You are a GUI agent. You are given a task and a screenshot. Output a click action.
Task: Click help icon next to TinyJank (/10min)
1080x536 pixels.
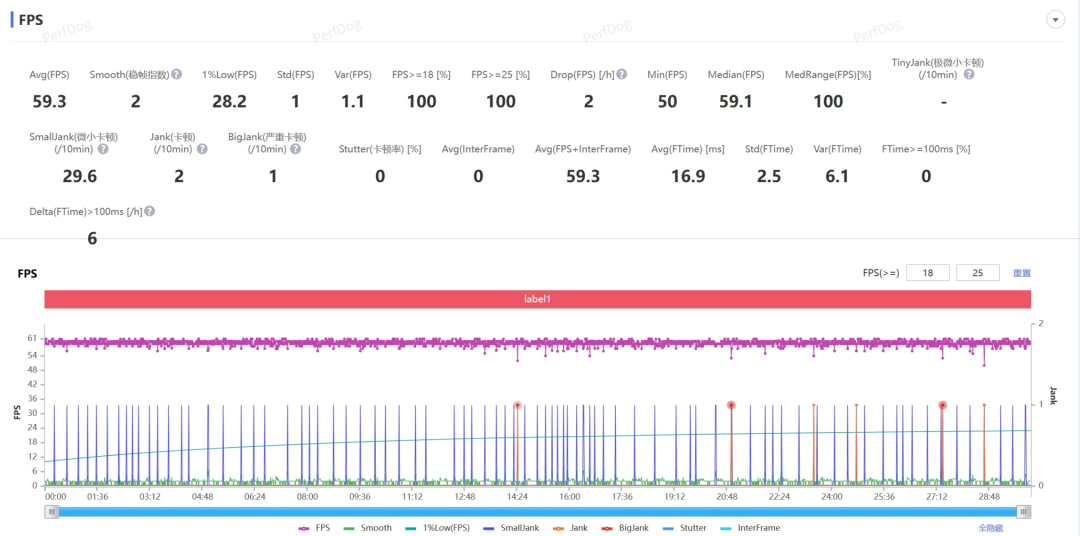[968, 75]
